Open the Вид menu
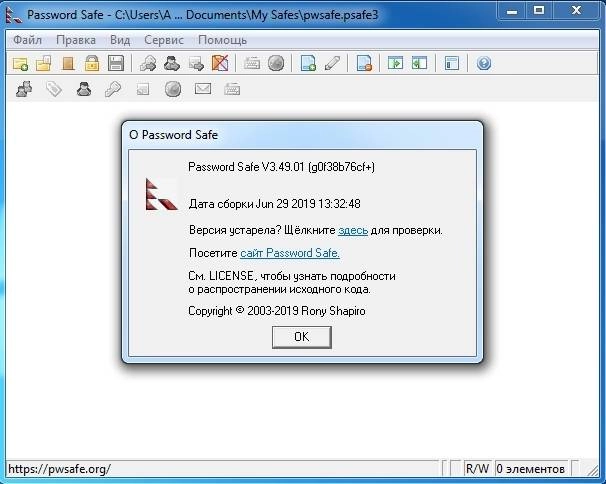Viewport: 606px width, 484px height. coord(120,40)
